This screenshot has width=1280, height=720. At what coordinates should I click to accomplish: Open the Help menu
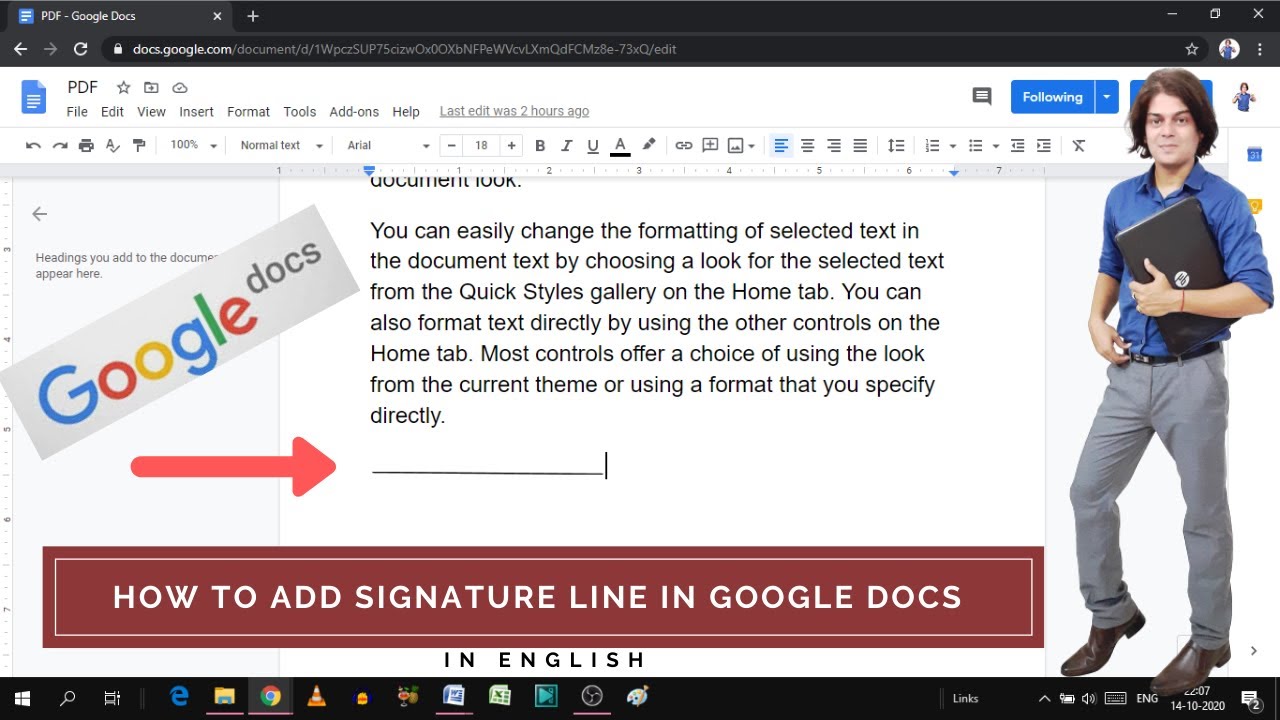click(x=406, y=112)
